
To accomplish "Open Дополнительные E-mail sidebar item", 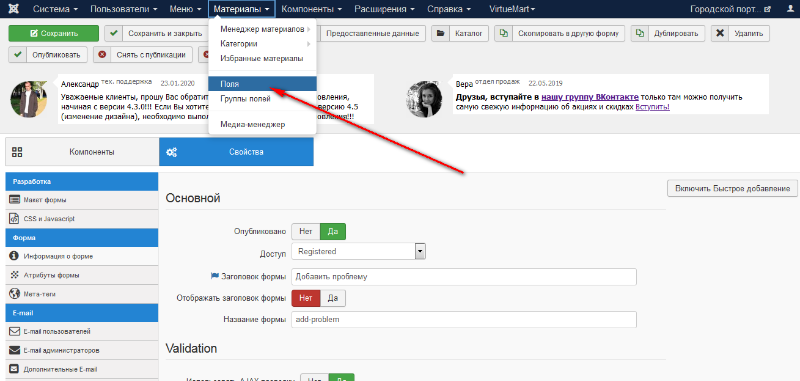I will click(x=82, y=369).
